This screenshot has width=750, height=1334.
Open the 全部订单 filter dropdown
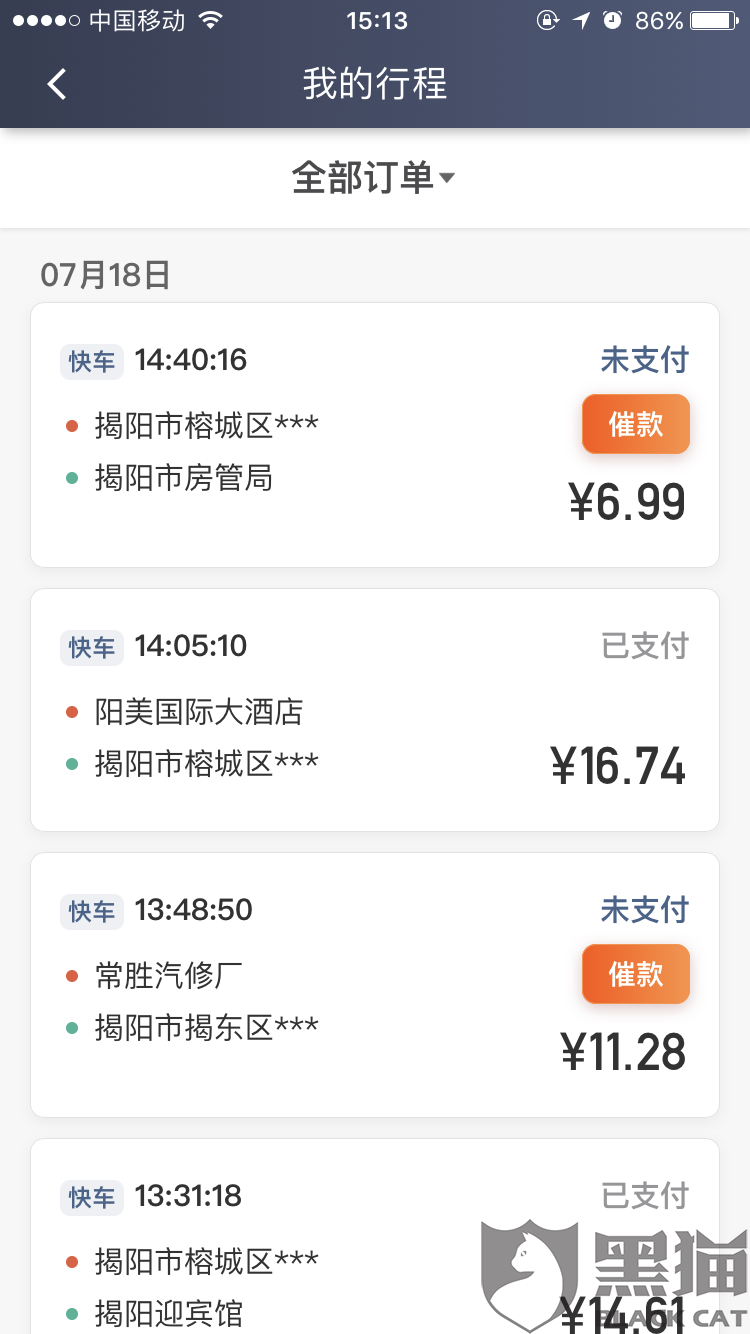click(x=373, y=178)
